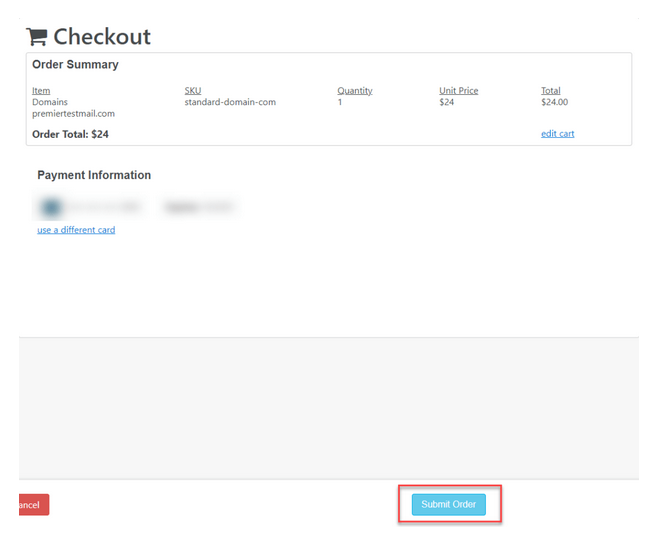Open the edit cart link
Viewport: 665px width, 556px height.
pyautogui.click(x=557, y=134)
